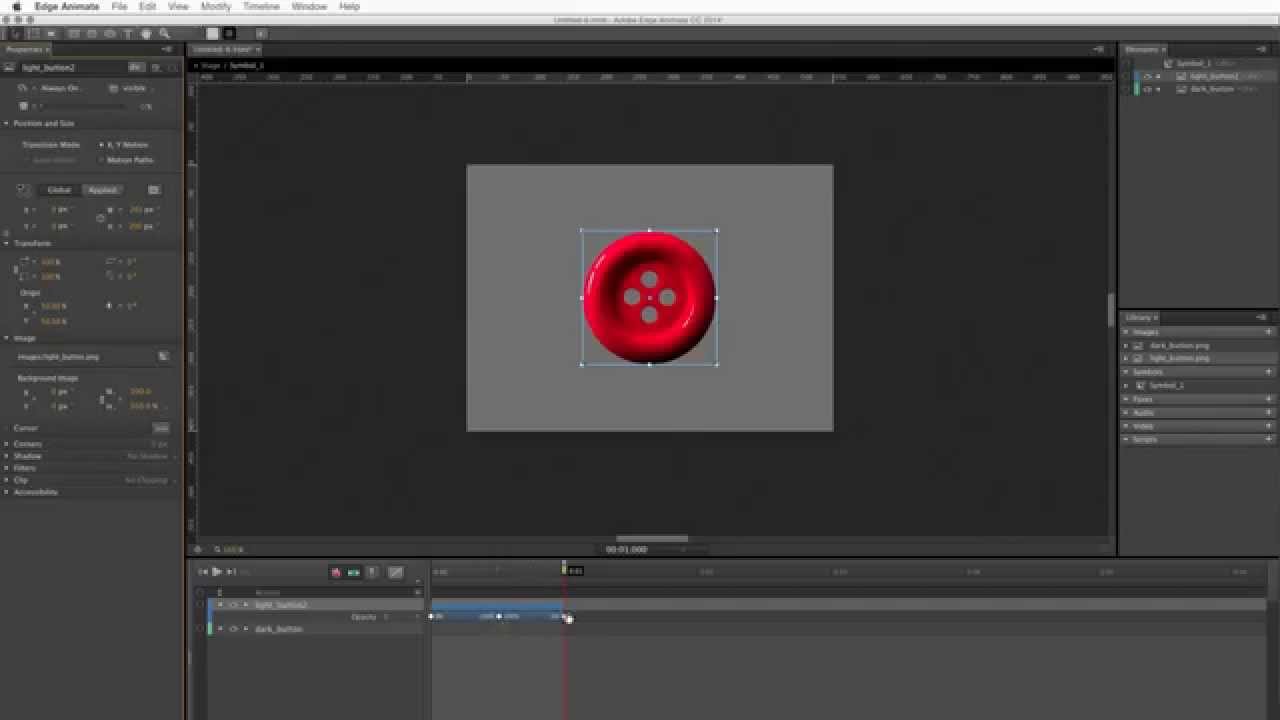Toggle visibility of dark_button in Elements
The height and width of the screenshot is (720, 1280).
coord(1147,89)
